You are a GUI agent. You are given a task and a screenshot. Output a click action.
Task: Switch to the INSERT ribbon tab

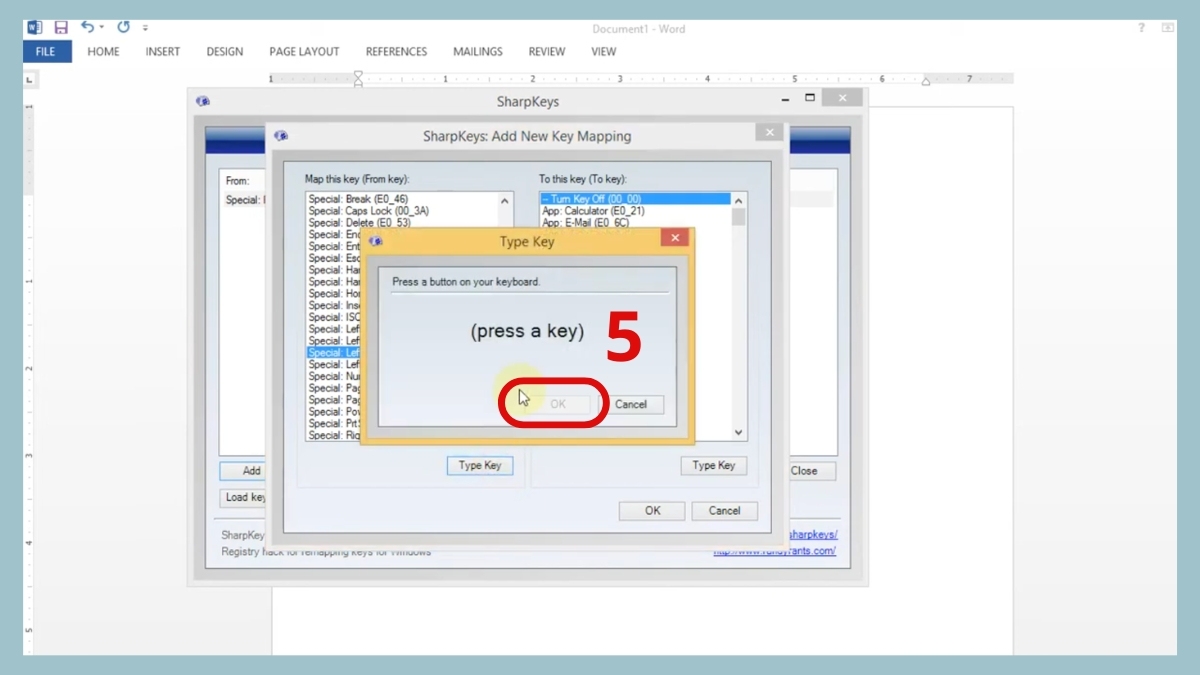(x=163, y=52)
